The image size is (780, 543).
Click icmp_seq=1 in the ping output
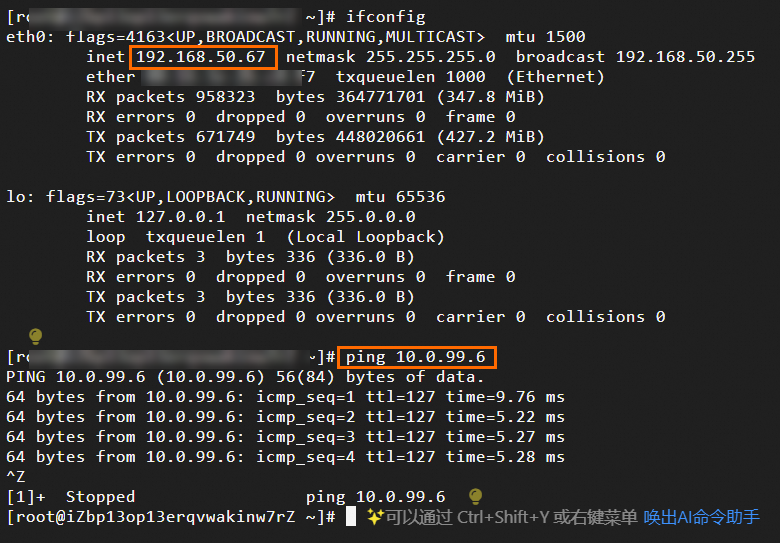[x=305, y=397]
